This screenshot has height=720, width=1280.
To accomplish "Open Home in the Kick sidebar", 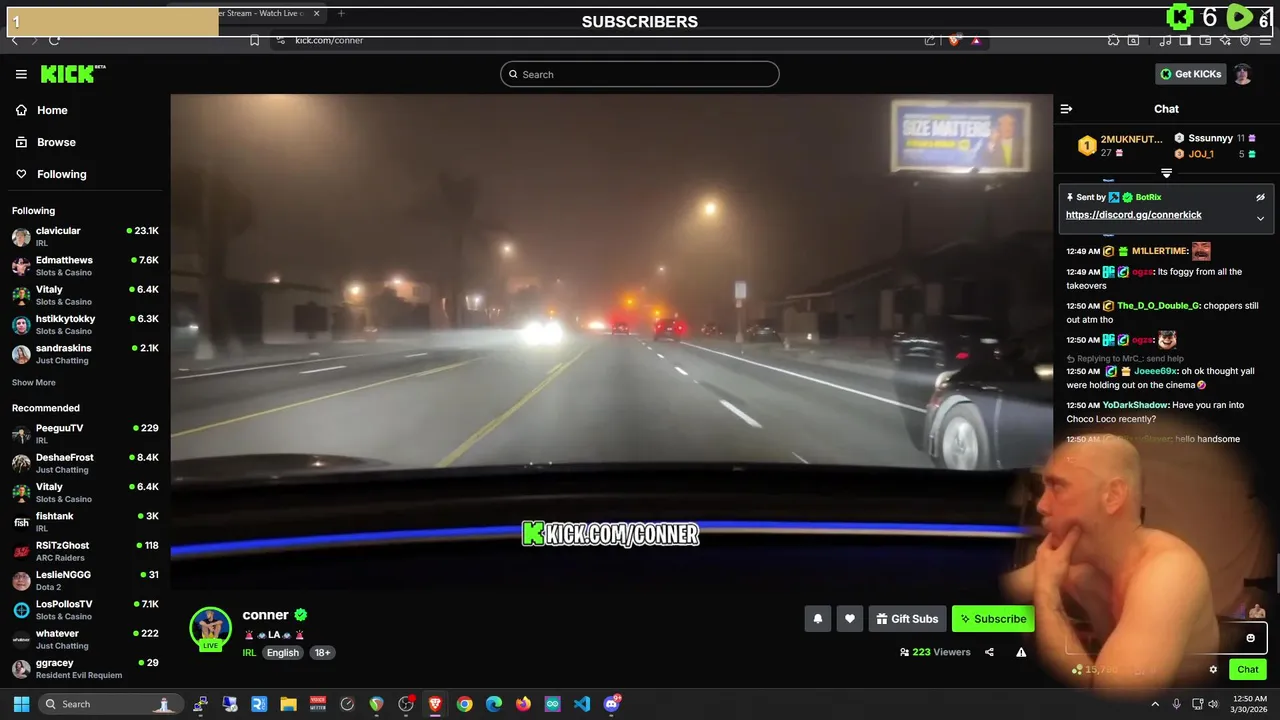I will pos(41,110).
